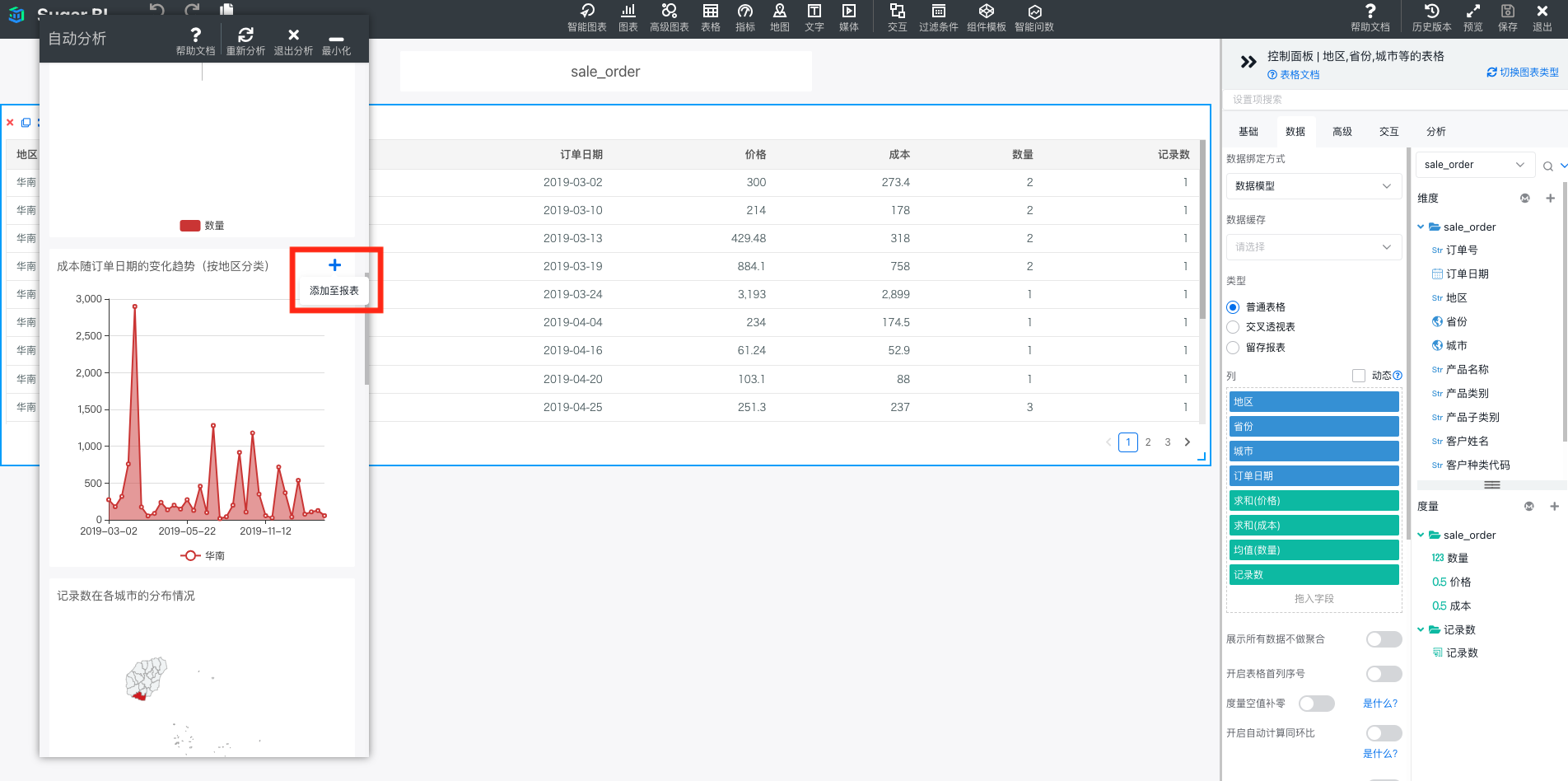The image size is (1568, 781).
Task: Open the 交互 interaction tool in toolbar
Action: click(x=897, y=17)
